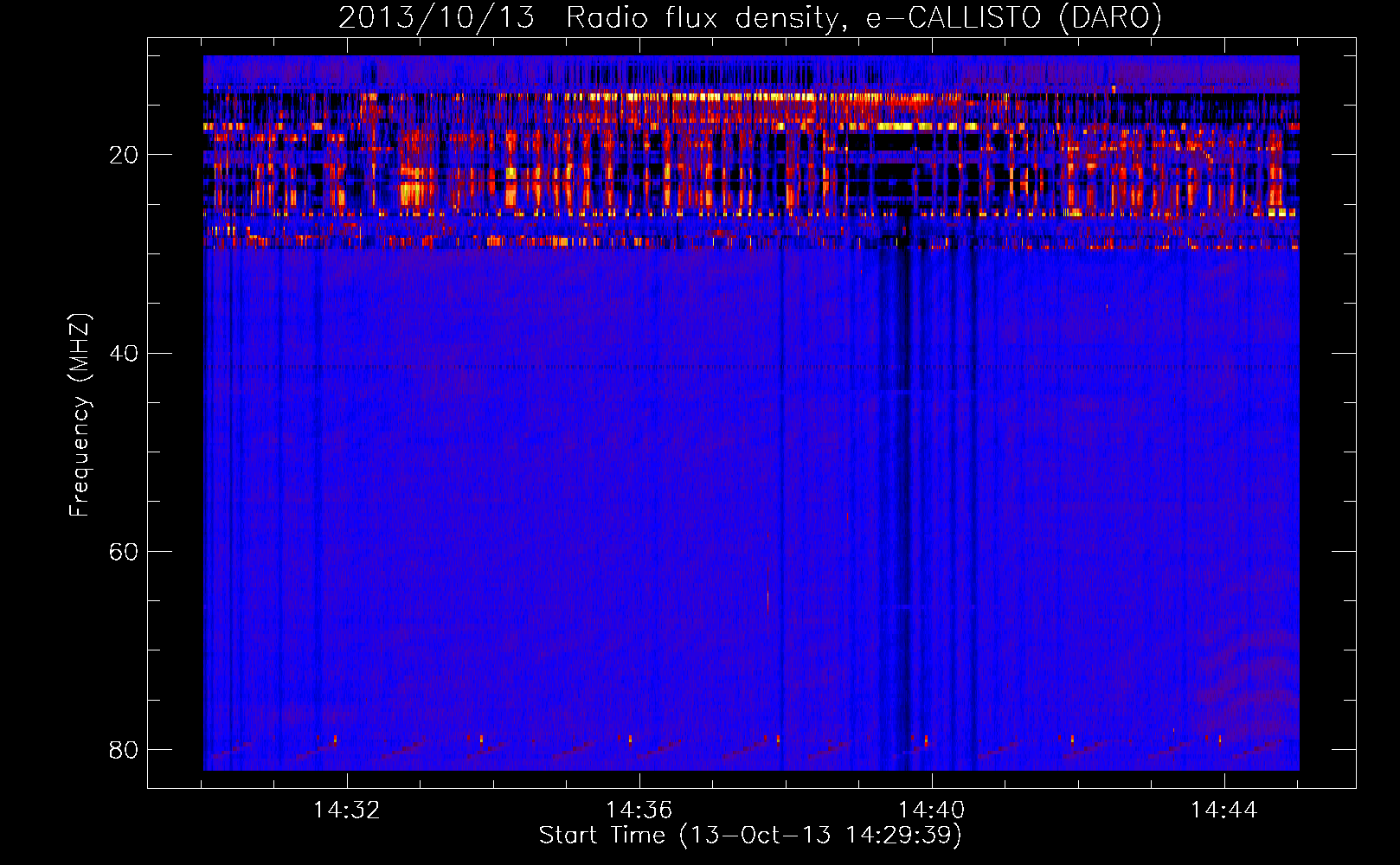Click the 14:40 time tick label
The height and width of the screenshot is (865, 1400).
pyautogui.click(x=932, y=811)
